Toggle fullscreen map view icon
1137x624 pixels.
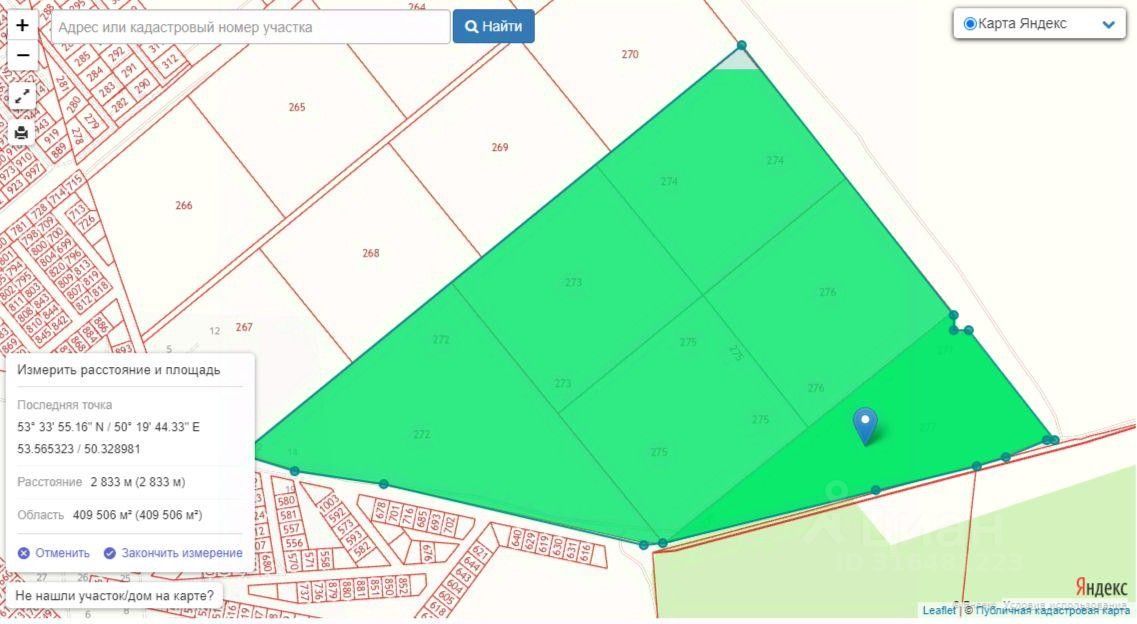pos(22,95)
